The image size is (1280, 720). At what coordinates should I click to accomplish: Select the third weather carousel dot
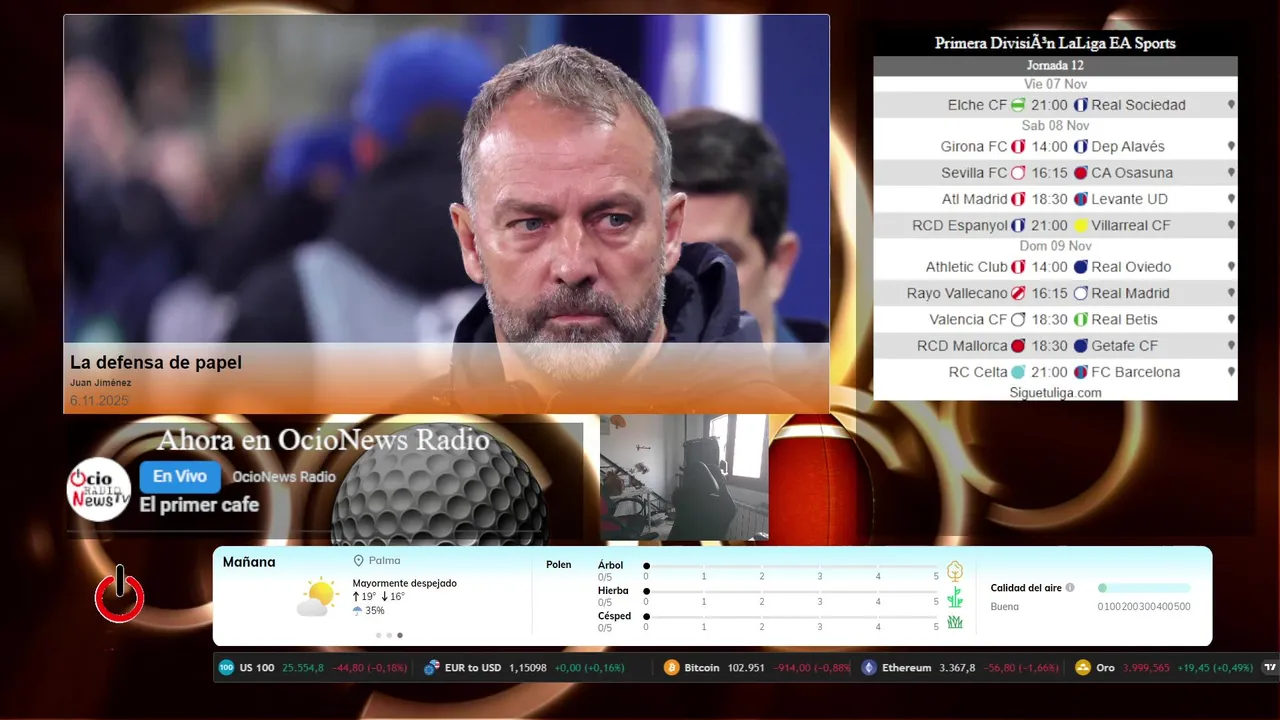pyautogui.click(x=400, y=635)
